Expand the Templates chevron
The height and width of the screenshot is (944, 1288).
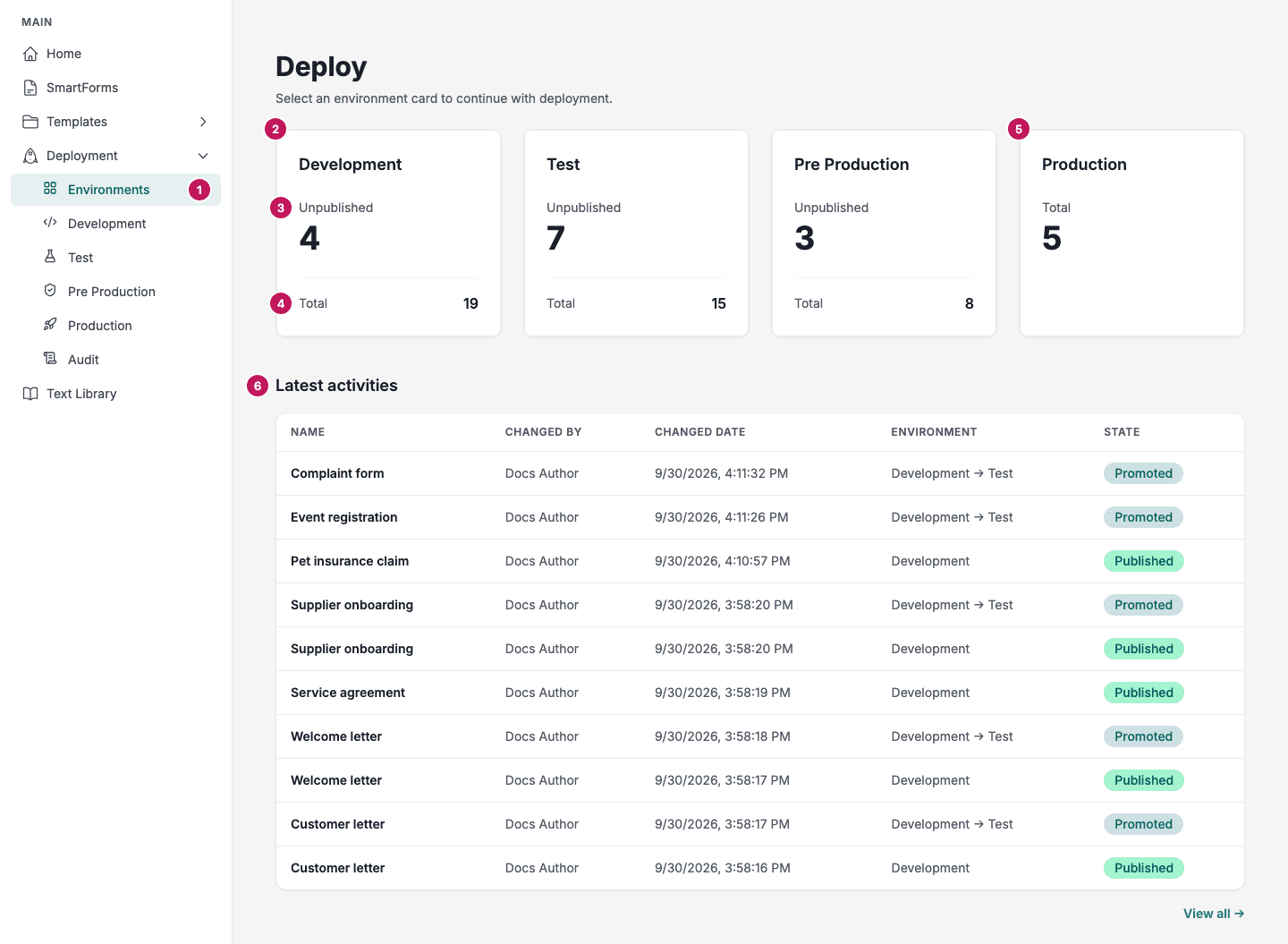[x=203, y=122]
